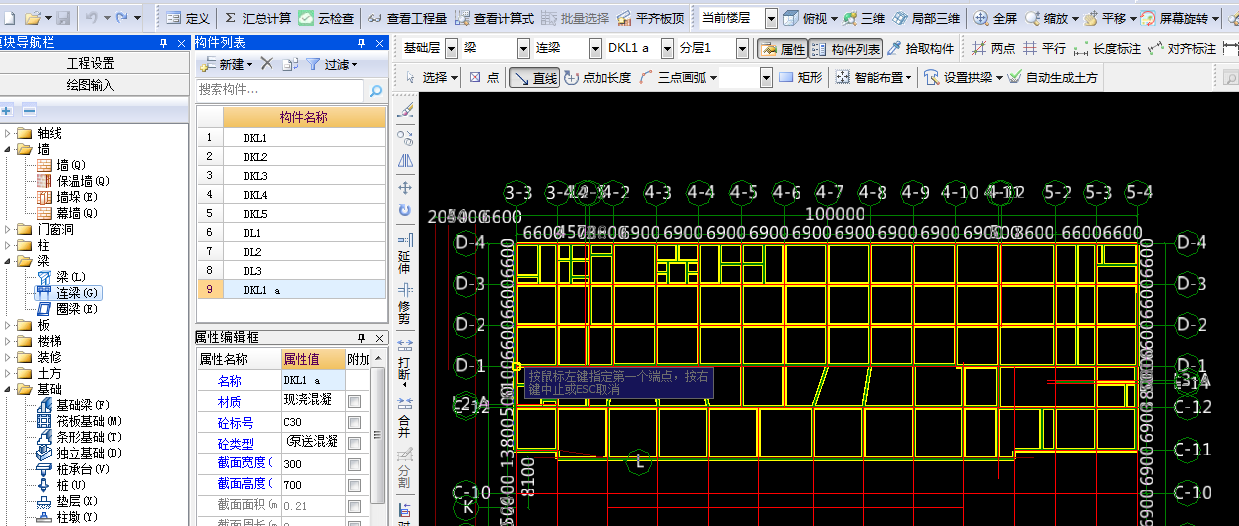Viewport: 1239px width, 526px height.
Task: Open the 当前楼层 current floor dropdown
Action: [x=771, y=19]
